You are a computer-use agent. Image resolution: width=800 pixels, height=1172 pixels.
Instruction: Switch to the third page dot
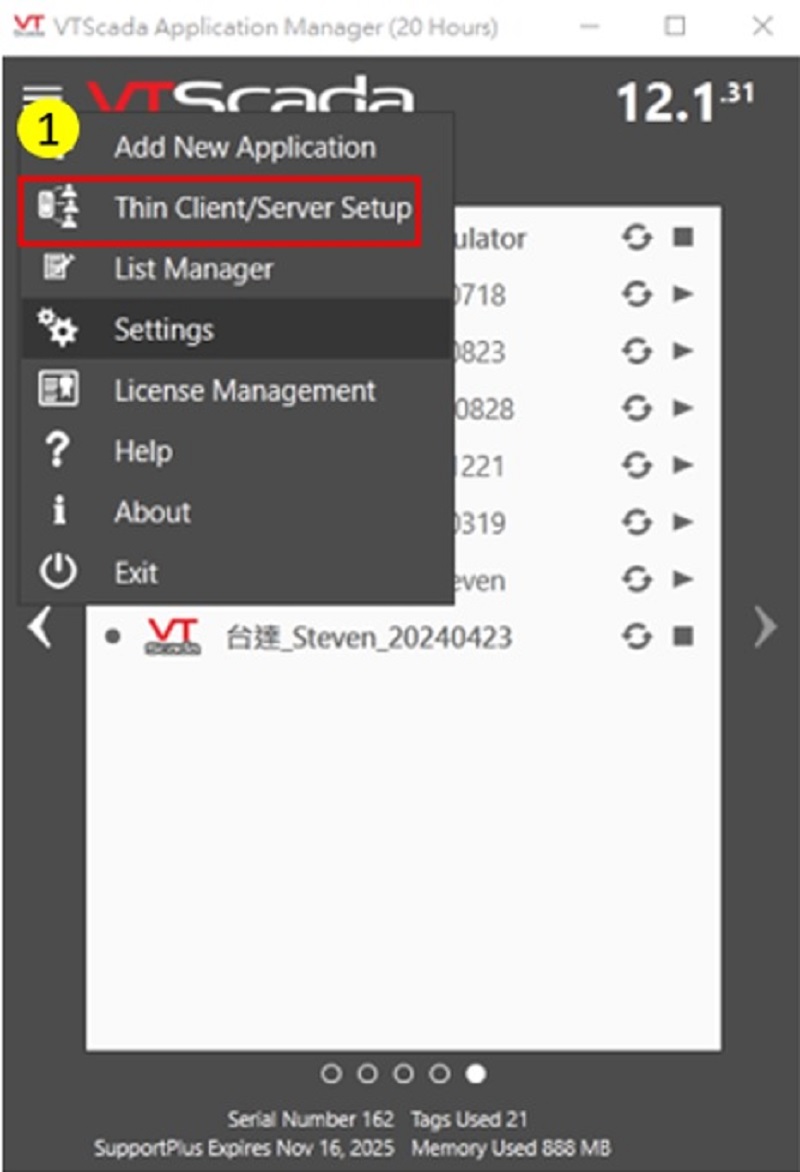[x=404, y=1074]
